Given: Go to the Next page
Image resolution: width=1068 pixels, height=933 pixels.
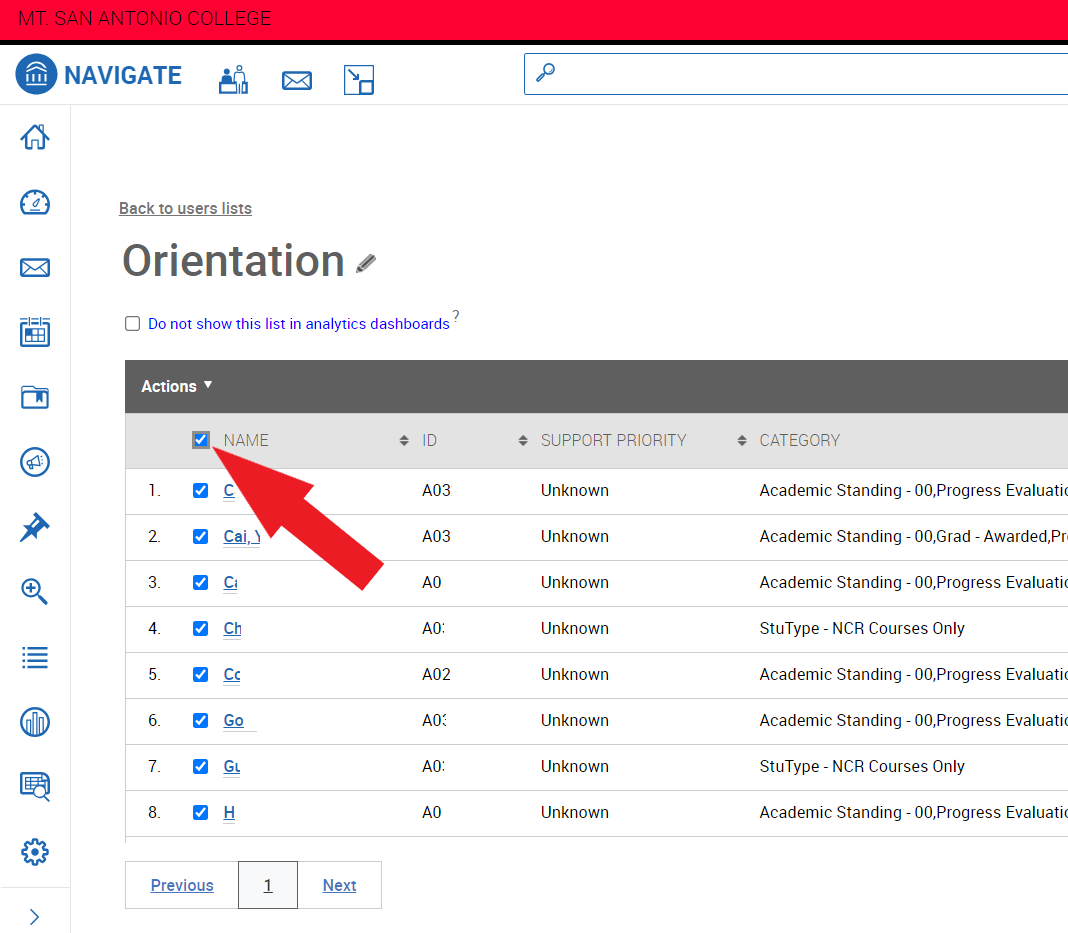Looking at the screenshot, I should 339,885.
